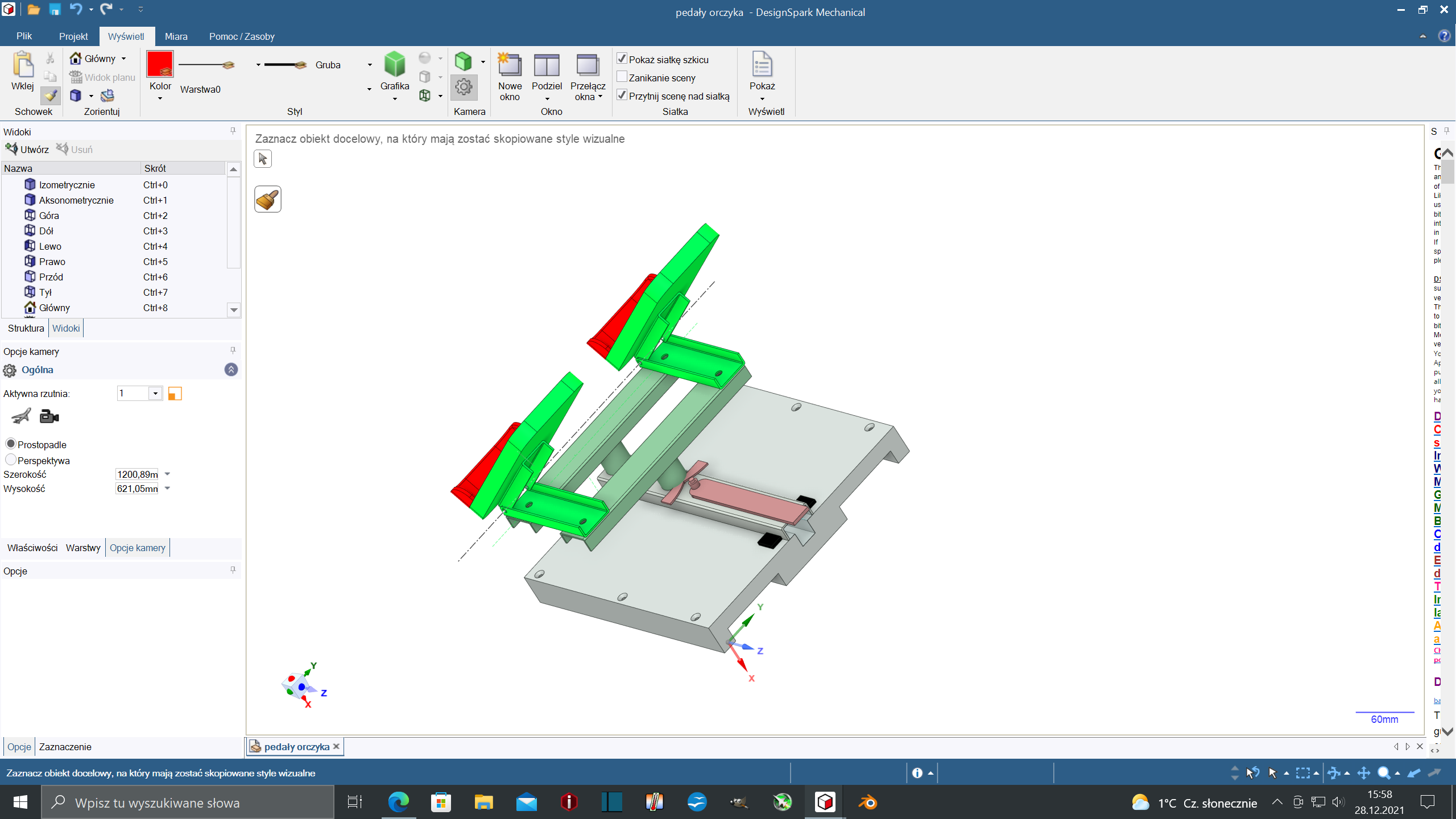Click the Grafika green cube icon
This screenshot has width=1456, height=819.
pos(394,64)
